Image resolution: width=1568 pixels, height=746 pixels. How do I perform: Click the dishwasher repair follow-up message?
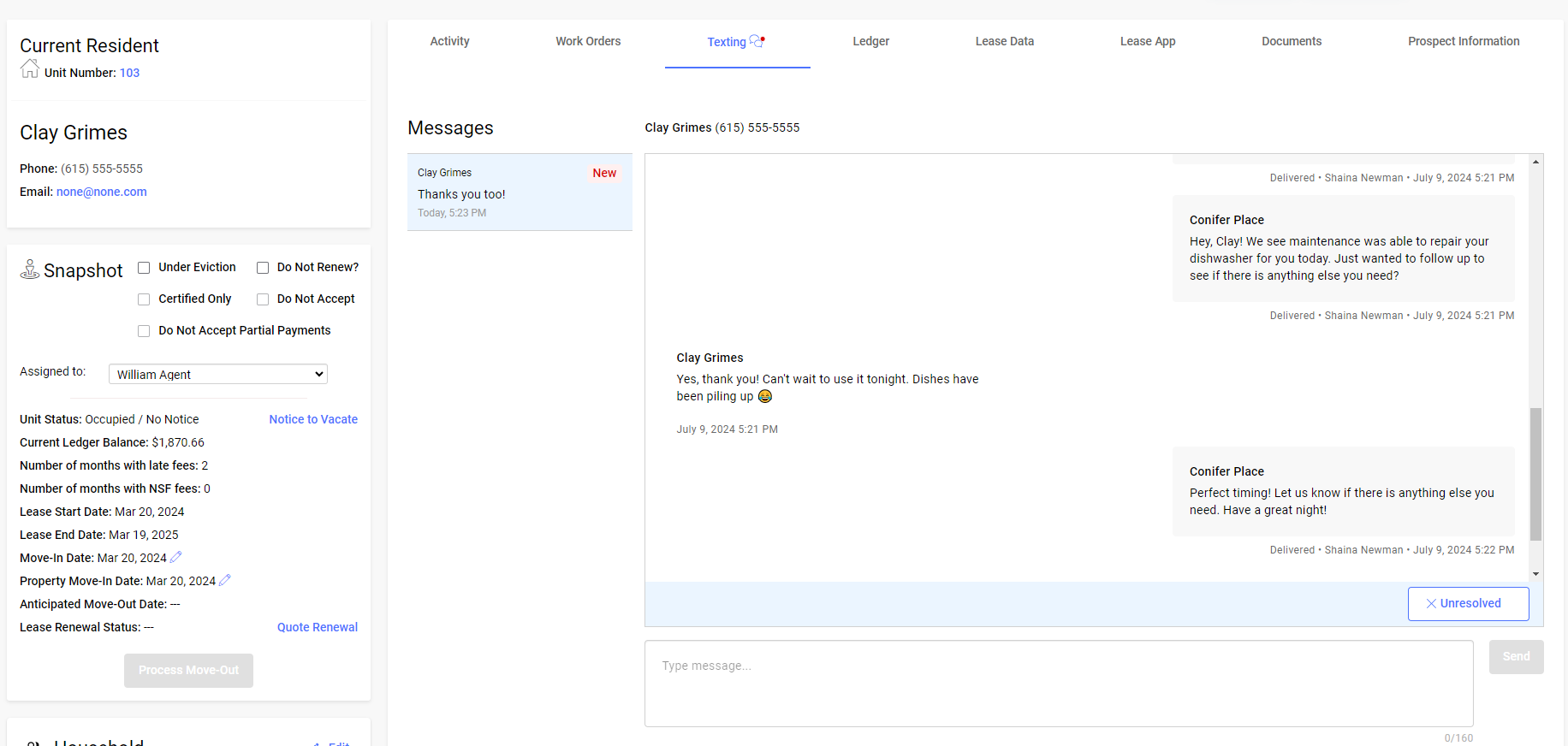[1344, 248]
